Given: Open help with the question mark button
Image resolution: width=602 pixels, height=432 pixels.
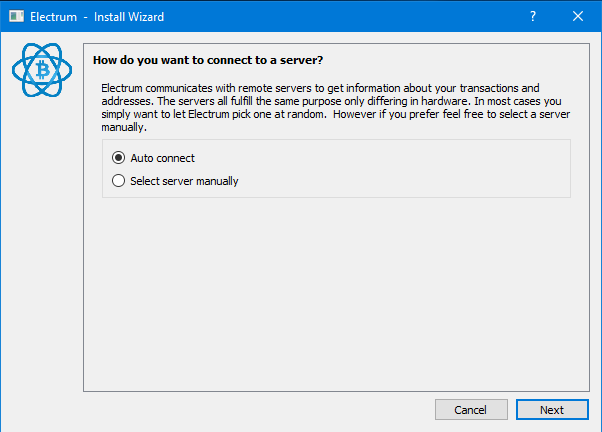Looking at the screenshot, I should coord(533,16).
